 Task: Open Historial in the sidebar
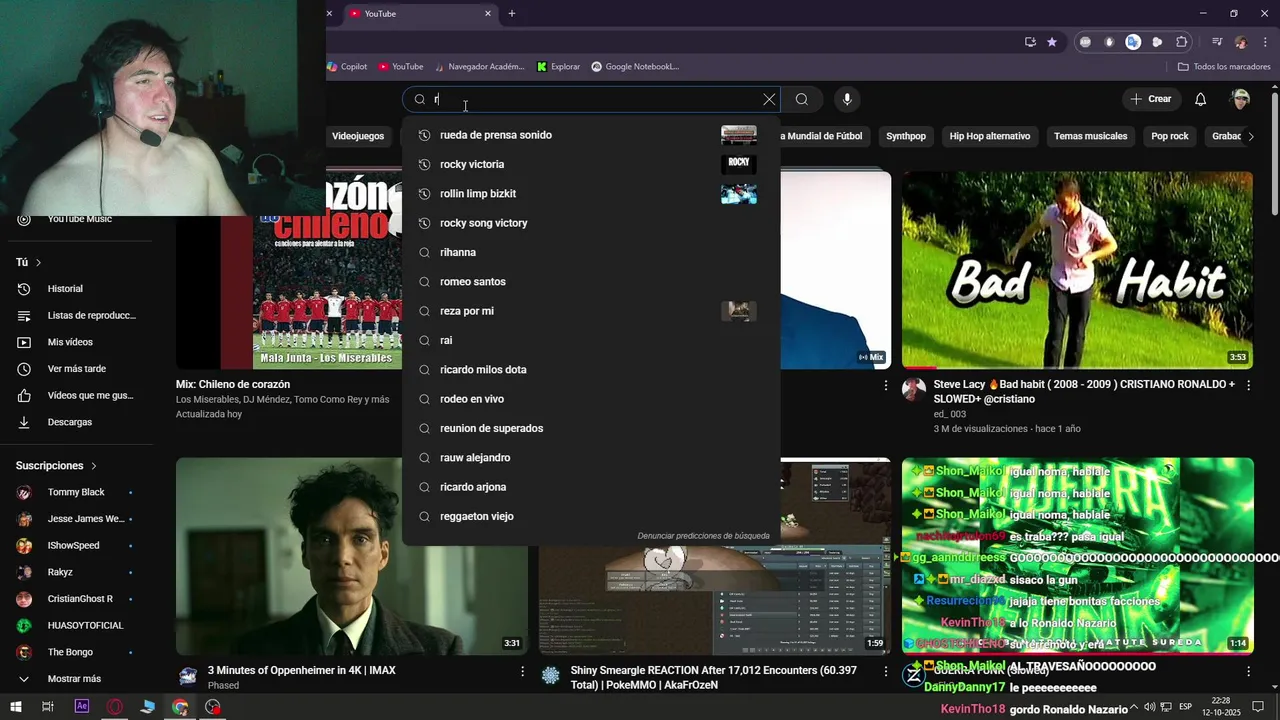77,289
